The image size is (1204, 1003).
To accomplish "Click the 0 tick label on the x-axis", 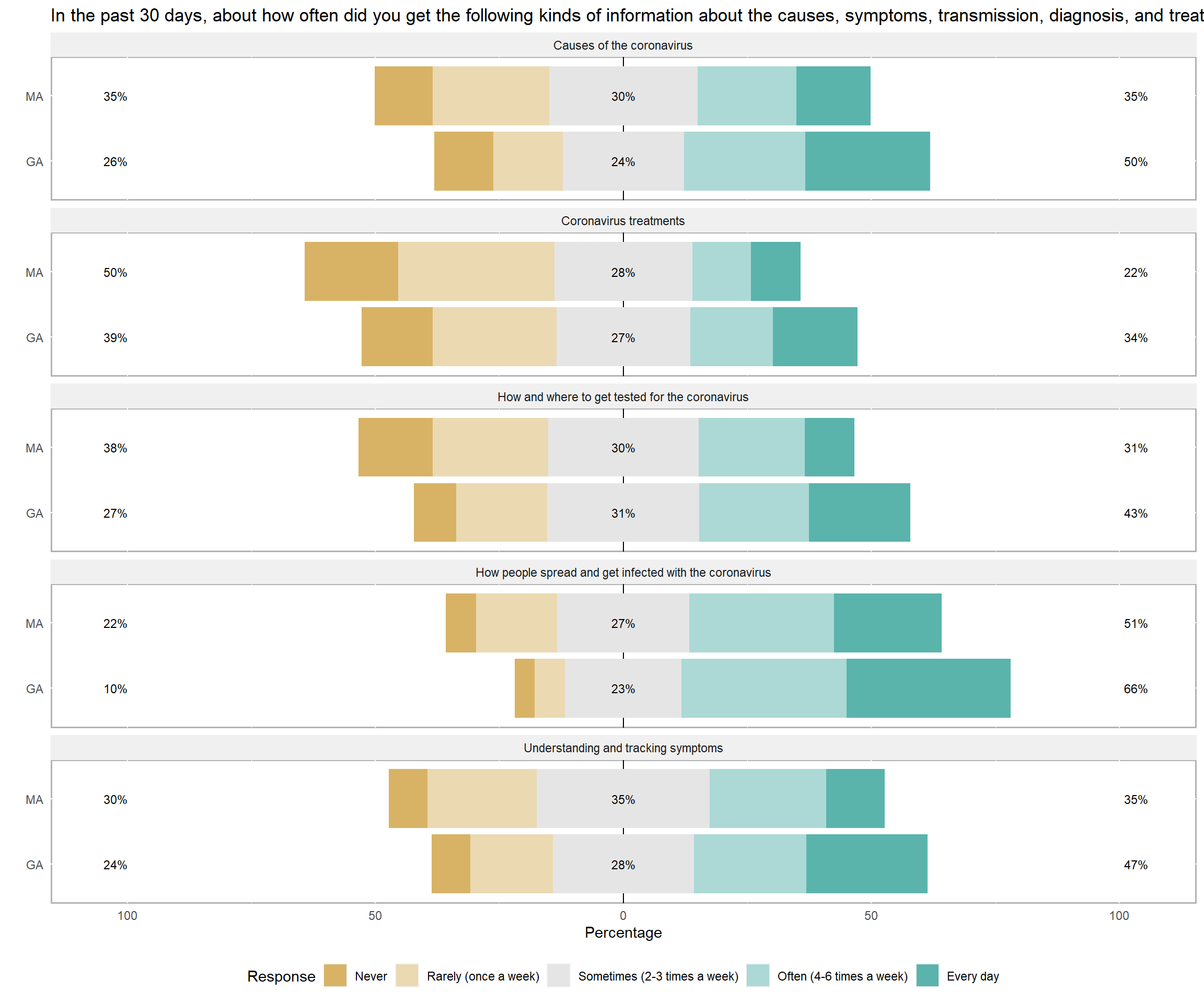I will 623,916.
